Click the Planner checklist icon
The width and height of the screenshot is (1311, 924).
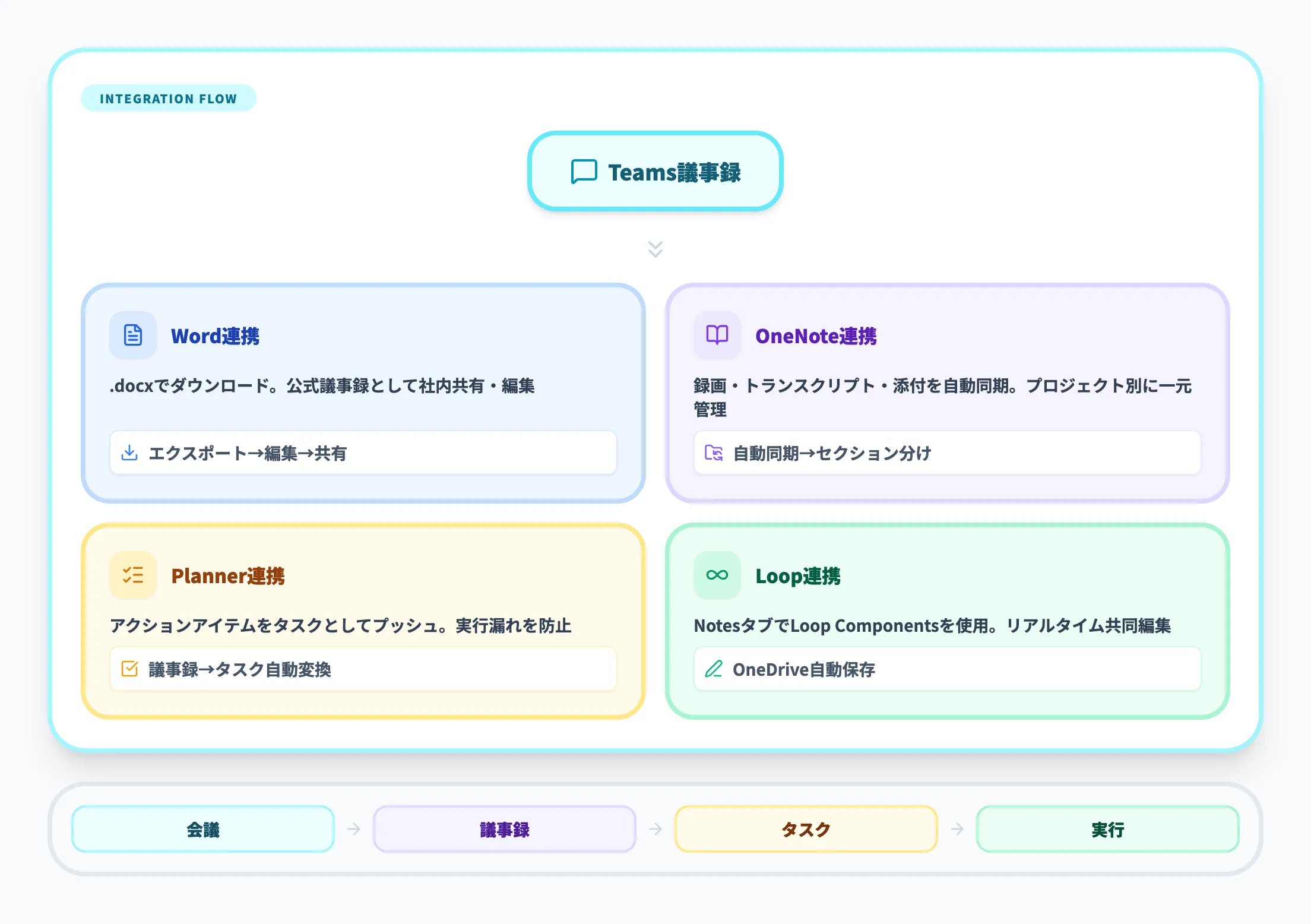point(132,575)
